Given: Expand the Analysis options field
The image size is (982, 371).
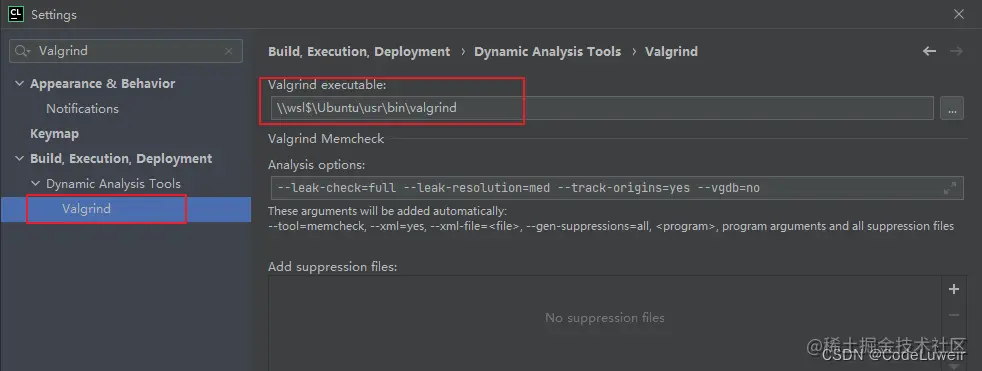Looking at the screenshot, I should 949,187.
